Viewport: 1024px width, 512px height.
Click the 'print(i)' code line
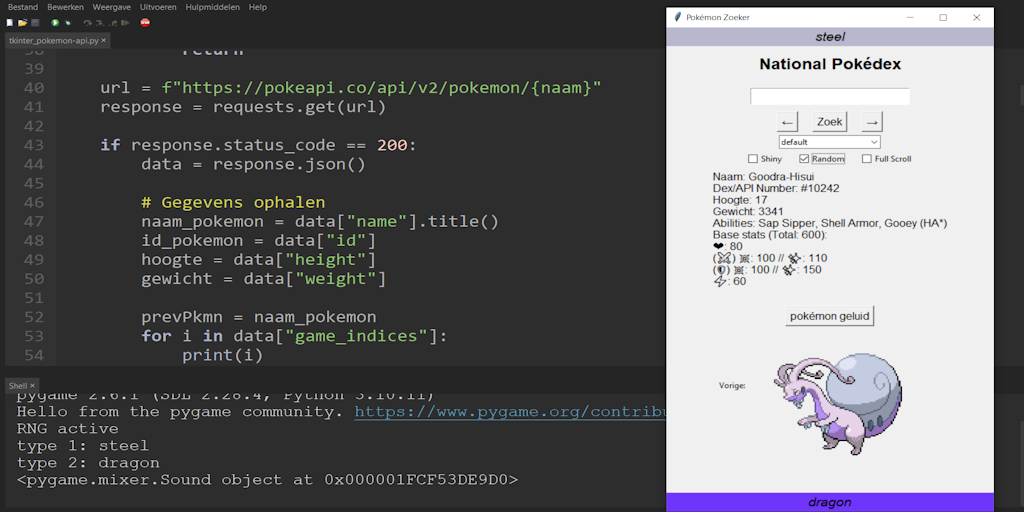222,355
